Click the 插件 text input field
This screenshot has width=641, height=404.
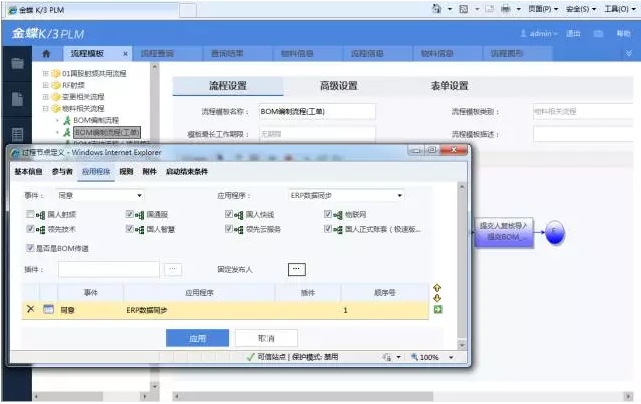pos(109,269)
